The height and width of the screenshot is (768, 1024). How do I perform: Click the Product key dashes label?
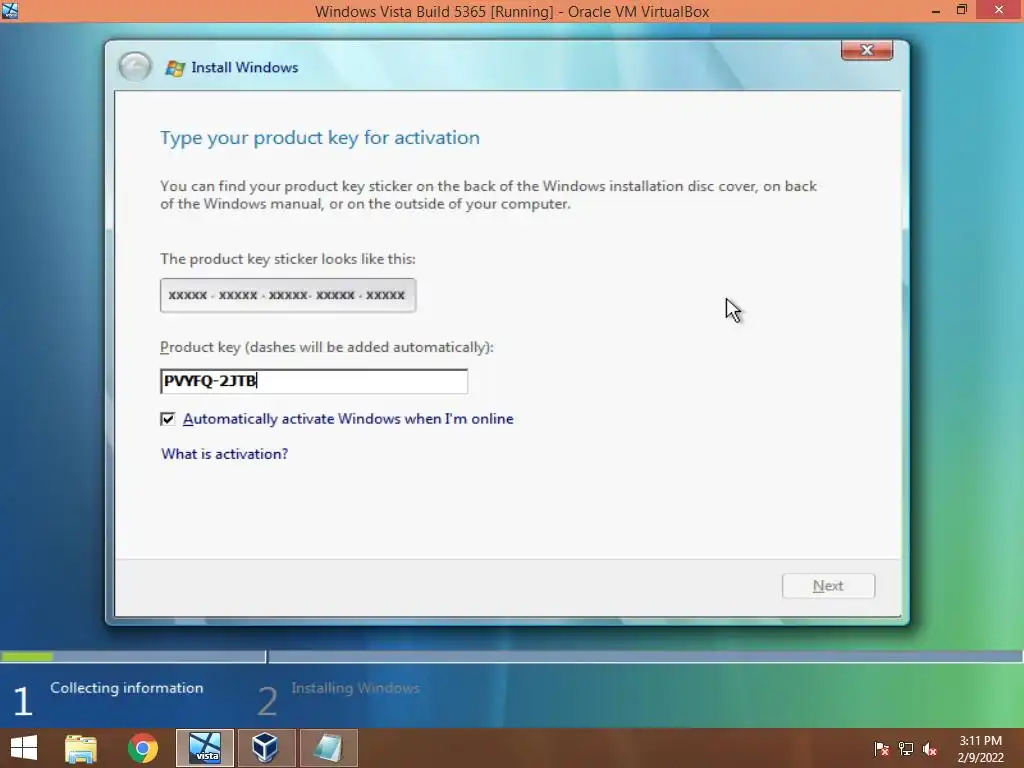pos(327,347)
